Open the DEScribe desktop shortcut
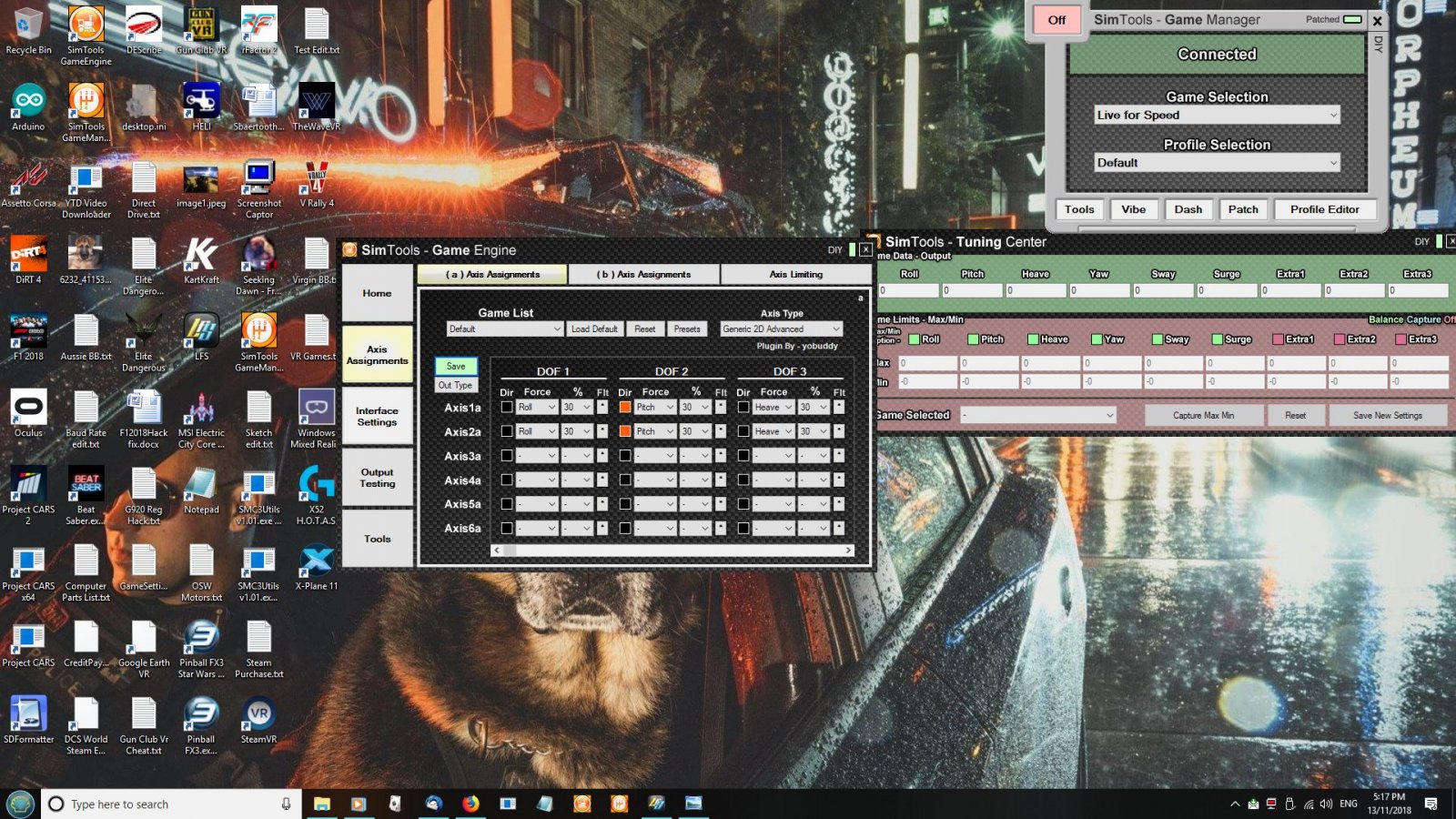This screenshot has height=819, width=1456. point(144,31)
